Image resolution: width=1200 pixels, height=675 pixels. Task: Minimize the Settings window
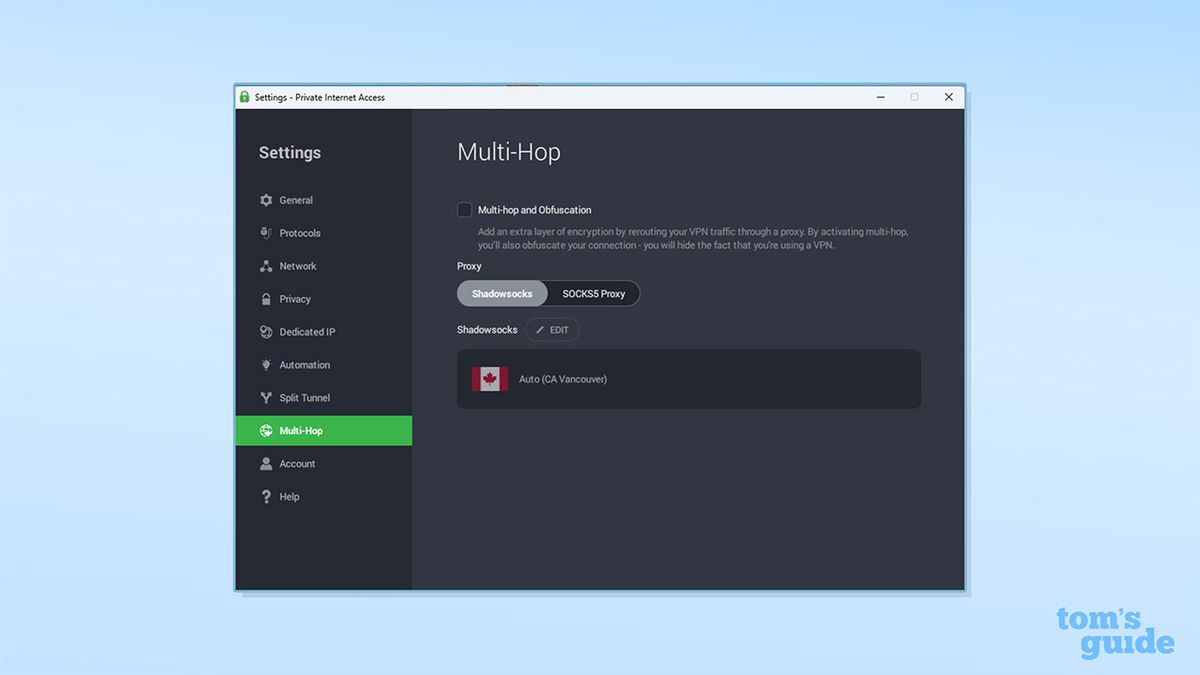[881, 97]
